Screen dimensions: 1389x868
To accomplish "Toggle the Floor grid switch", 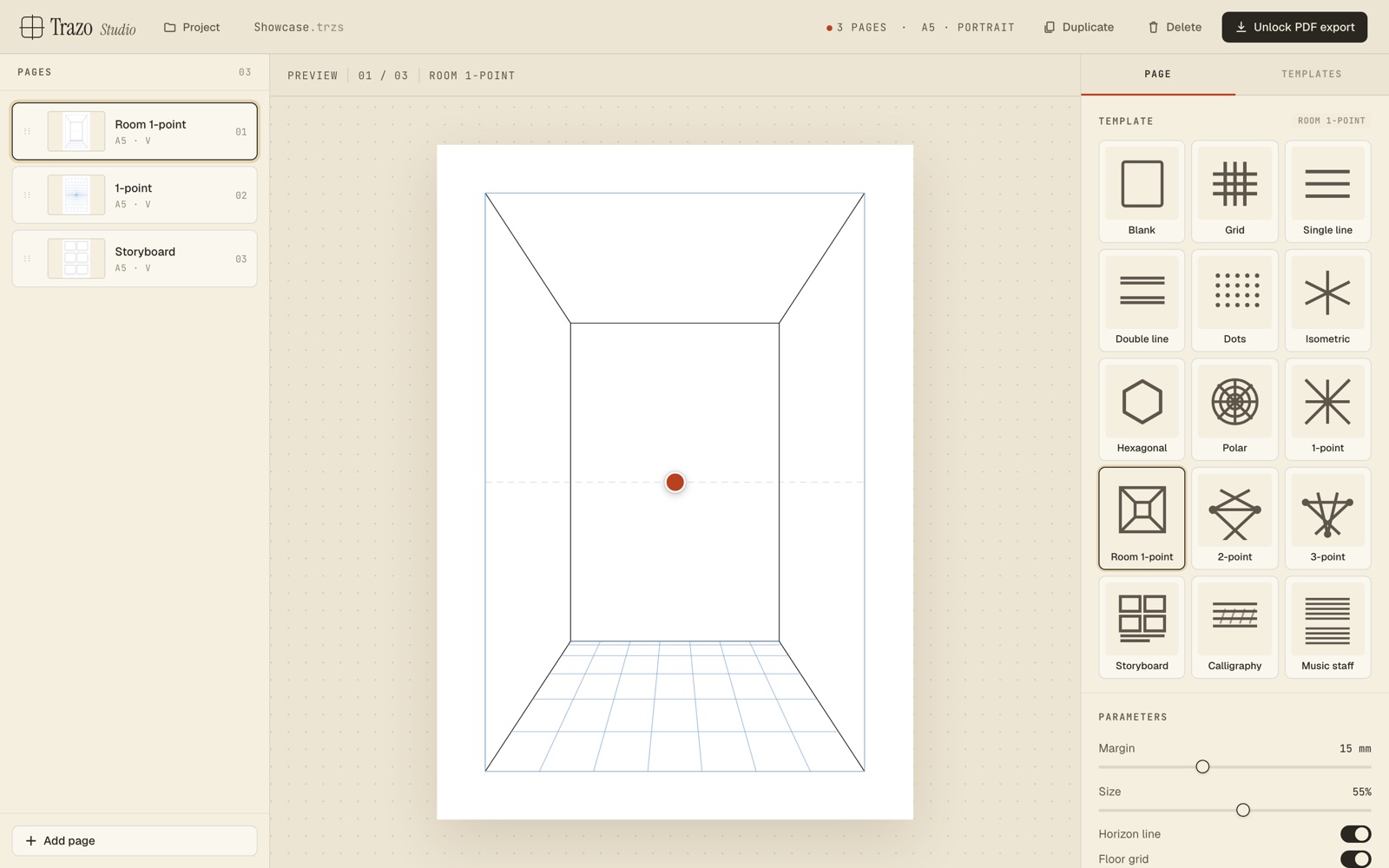I will point(1355,859).
